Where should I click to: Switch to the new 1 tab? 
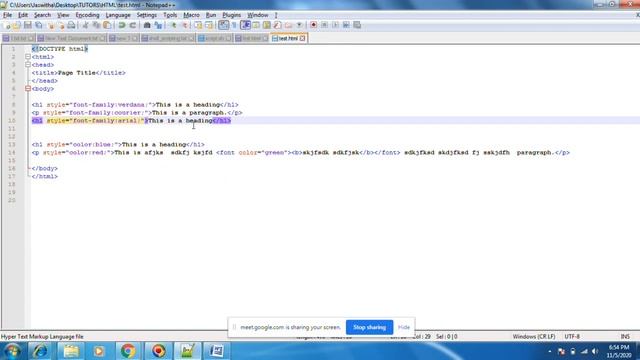123,38
